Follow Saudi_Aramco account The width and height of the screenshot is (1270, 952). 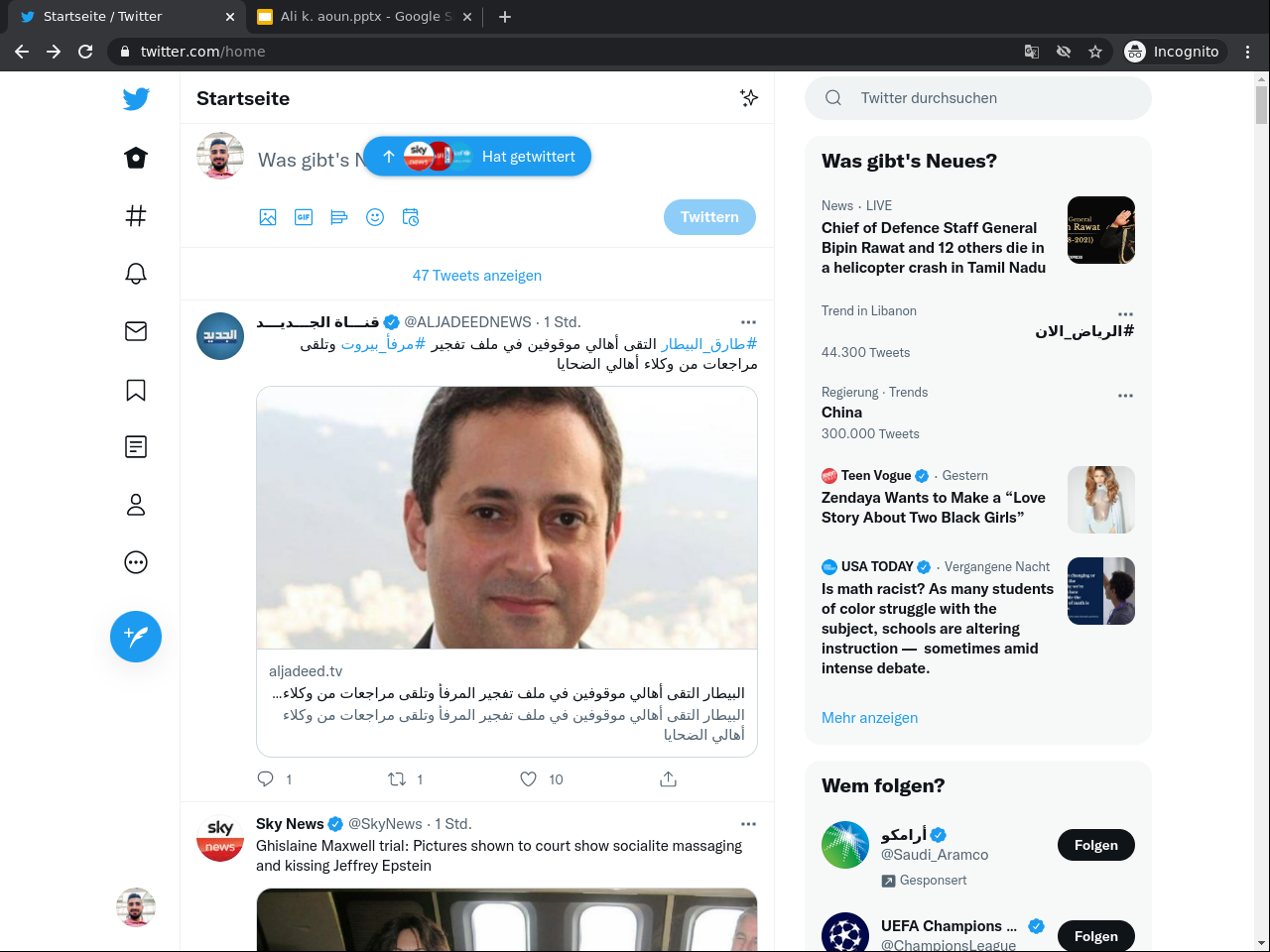coord(1096,845)
